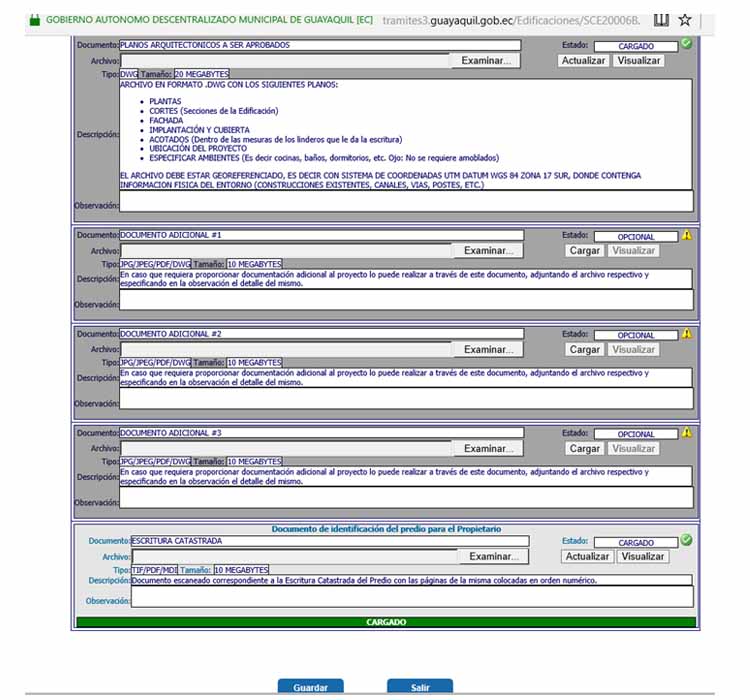Click Cargar for Documento Adicional #1
Viewport: 750px width, 700px height.
tap(585, 251)
